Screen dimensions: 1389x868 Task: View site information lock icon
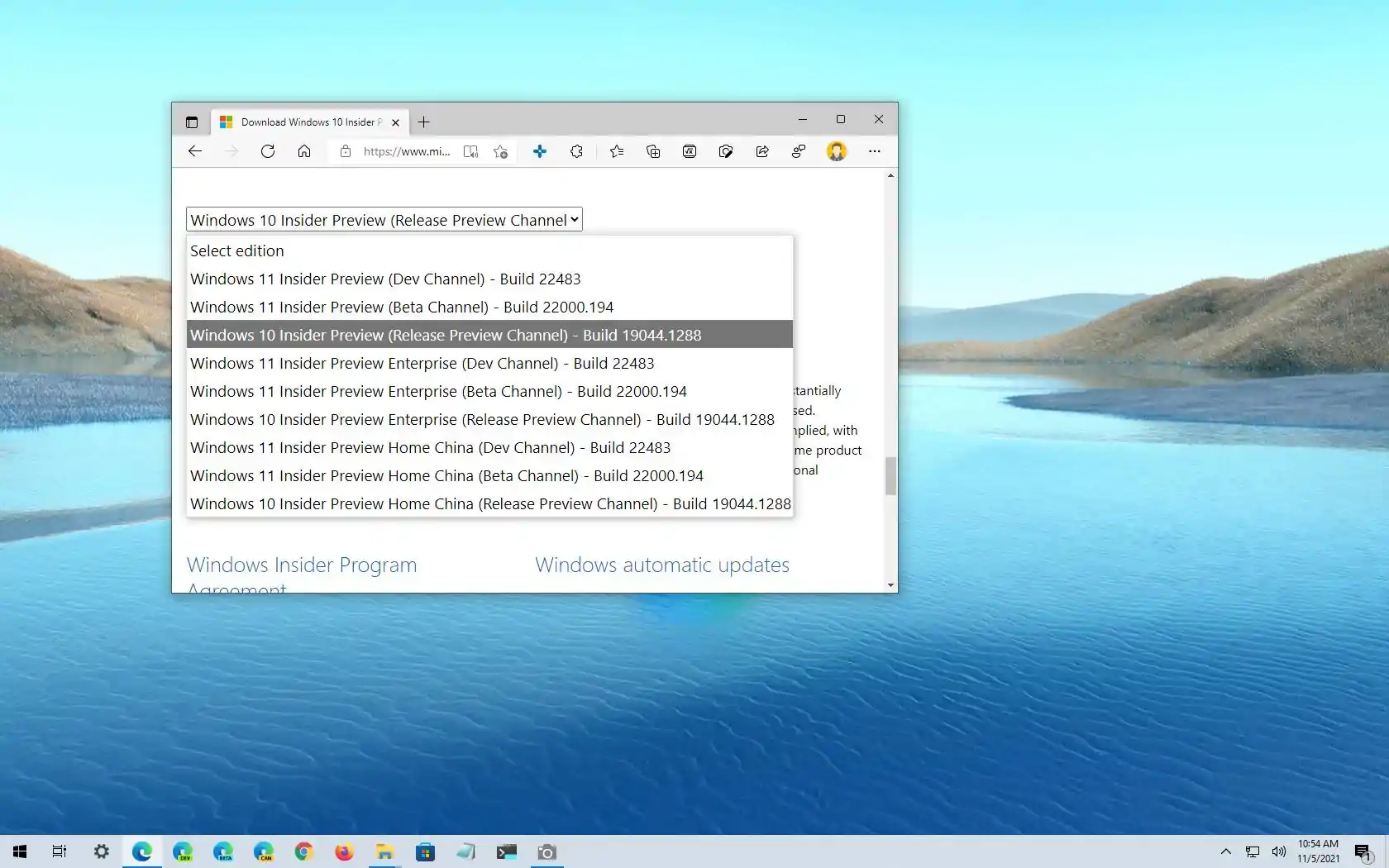(346, 151)
